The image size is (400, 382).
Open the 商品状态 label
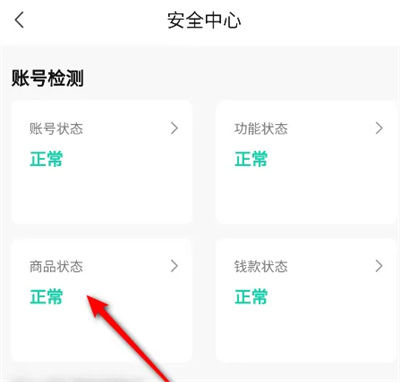[x=56, y=267]
